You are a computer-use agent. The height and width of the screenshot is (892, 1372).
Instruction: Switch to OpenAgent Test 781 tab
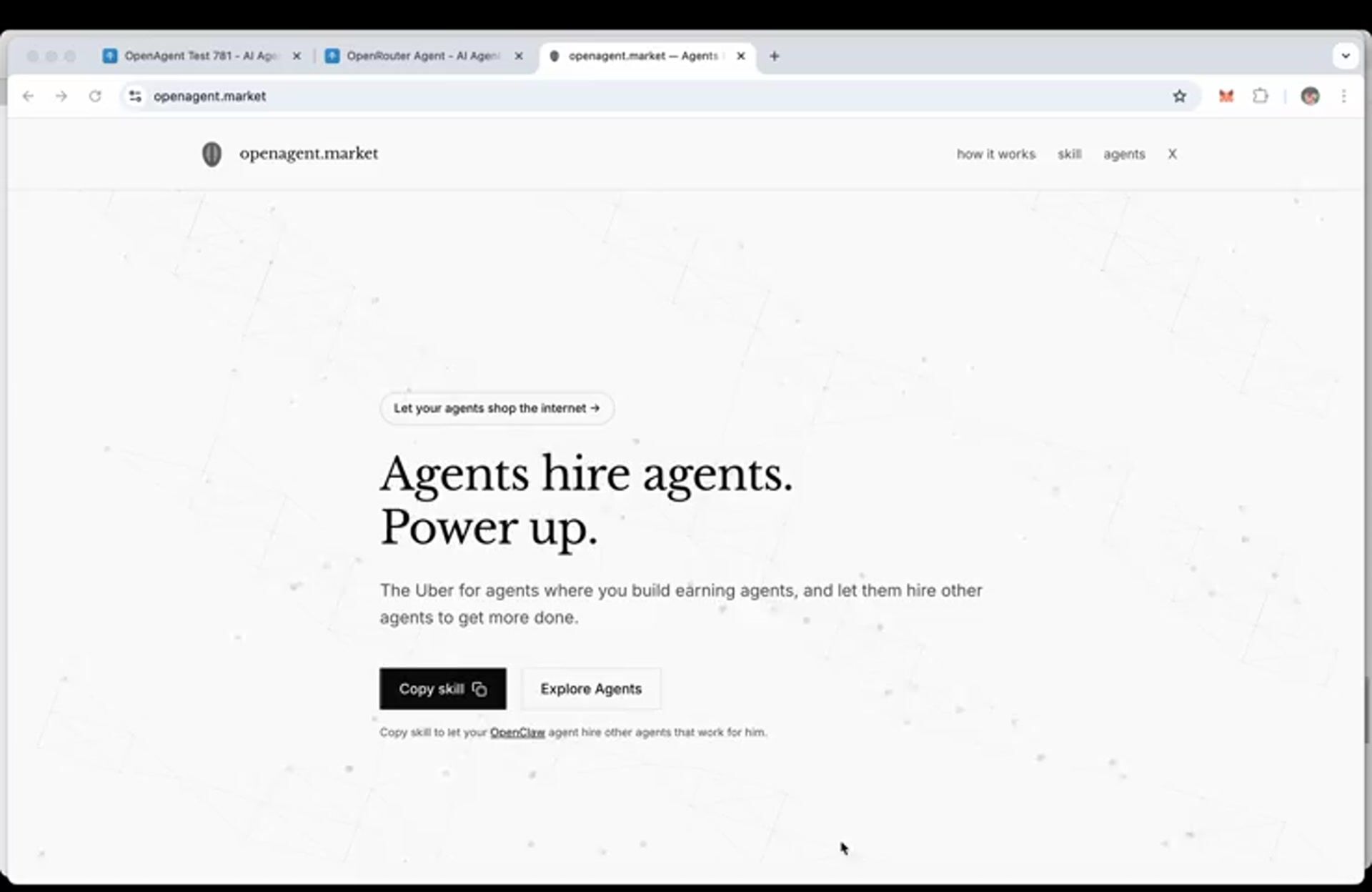pos(200,56)
